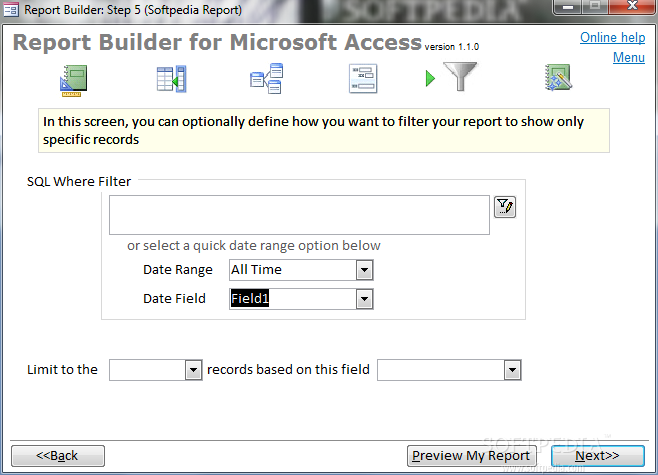Click inside the SQL Where Filter text box
Screen dimensions: 658x475
[299, 215]
